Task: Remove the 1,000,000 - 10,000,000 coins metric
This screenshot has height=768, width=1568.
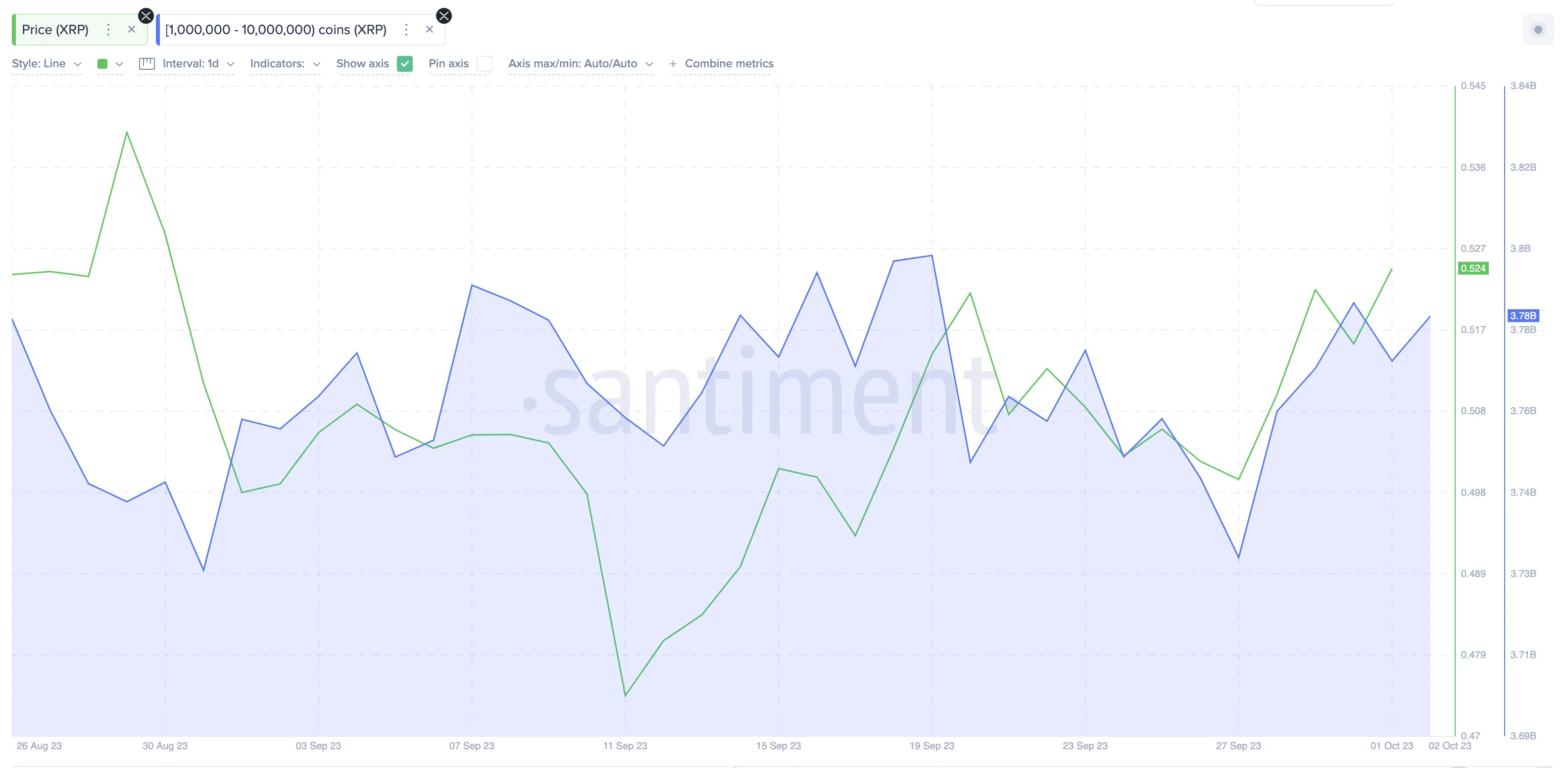Action: (x=430, y=30)
